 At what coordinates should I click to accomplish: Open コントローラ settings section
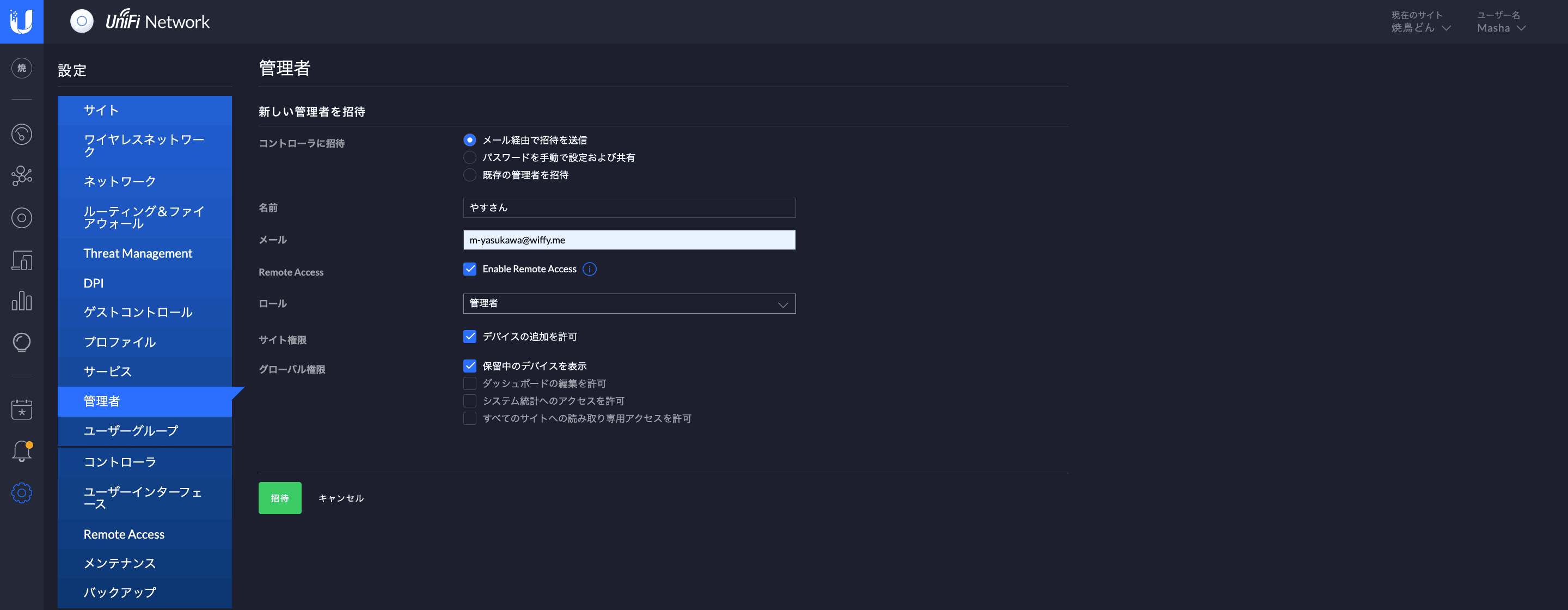tap(145, 462)
